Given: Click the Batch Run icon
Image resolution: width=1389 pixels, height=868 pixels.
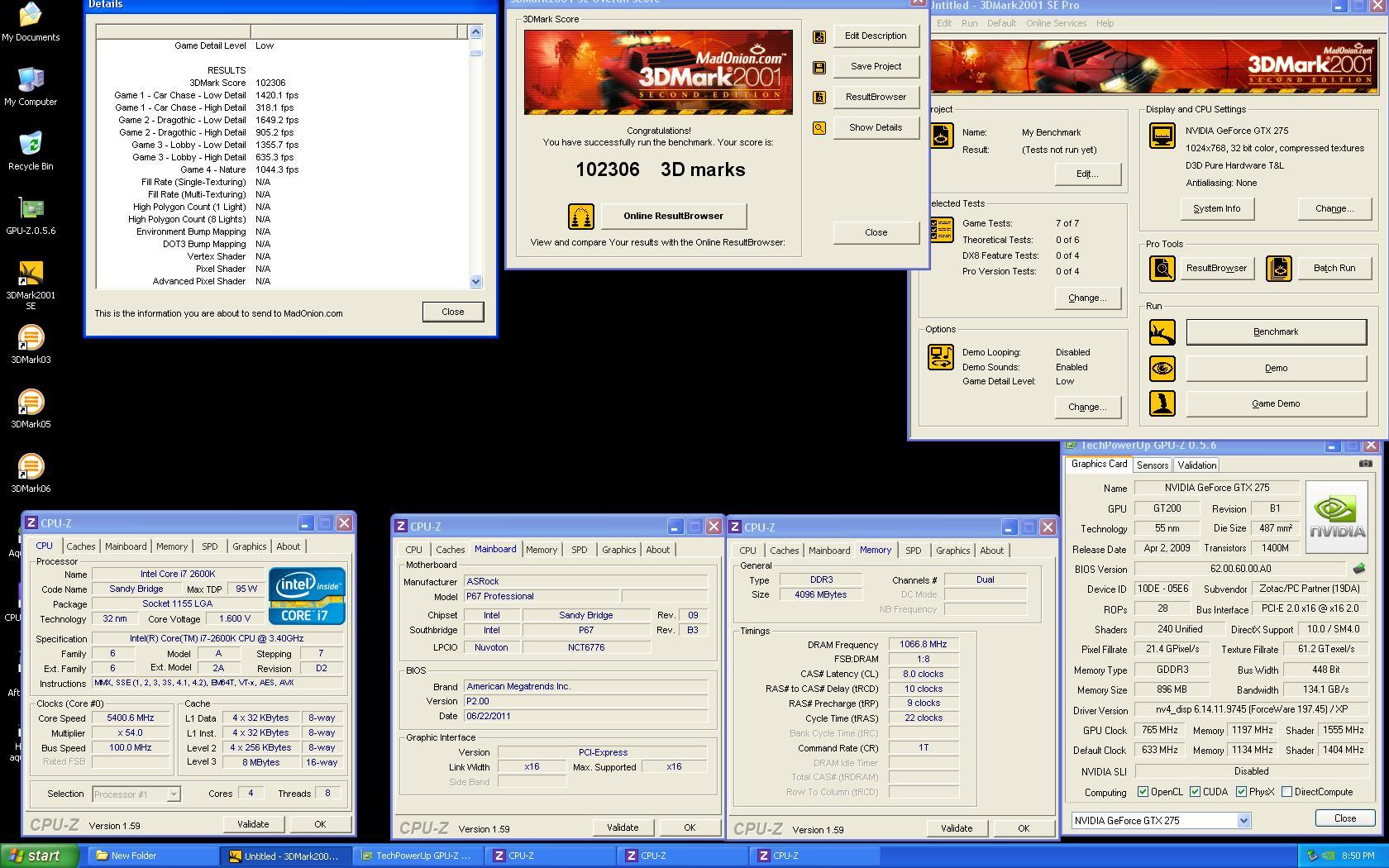Looking at the screenshot, I should (1279, 268).
